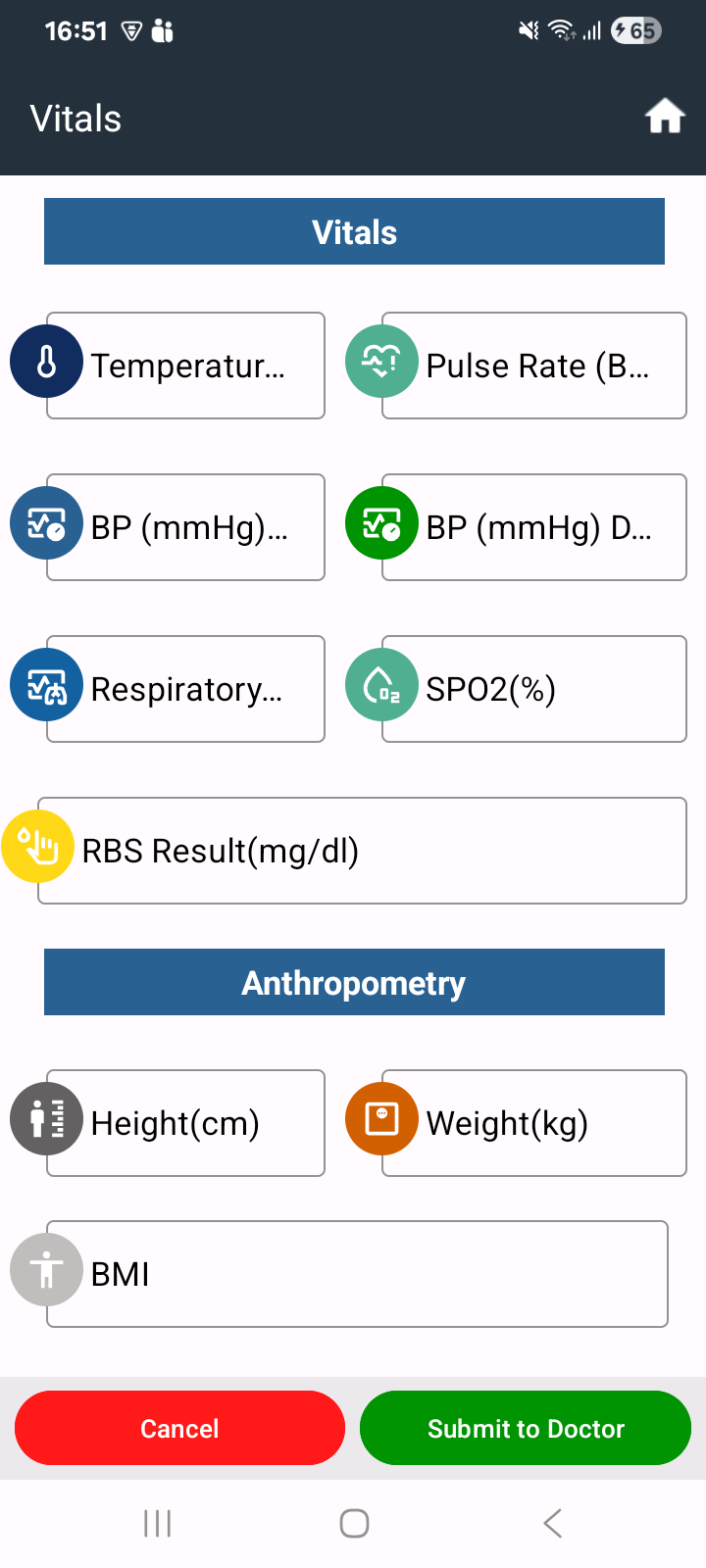Image resolution: width=706 pixels, height=1568 pixels.
Task: Focus the Pulse Rate input field
Action: click(533, 366)
